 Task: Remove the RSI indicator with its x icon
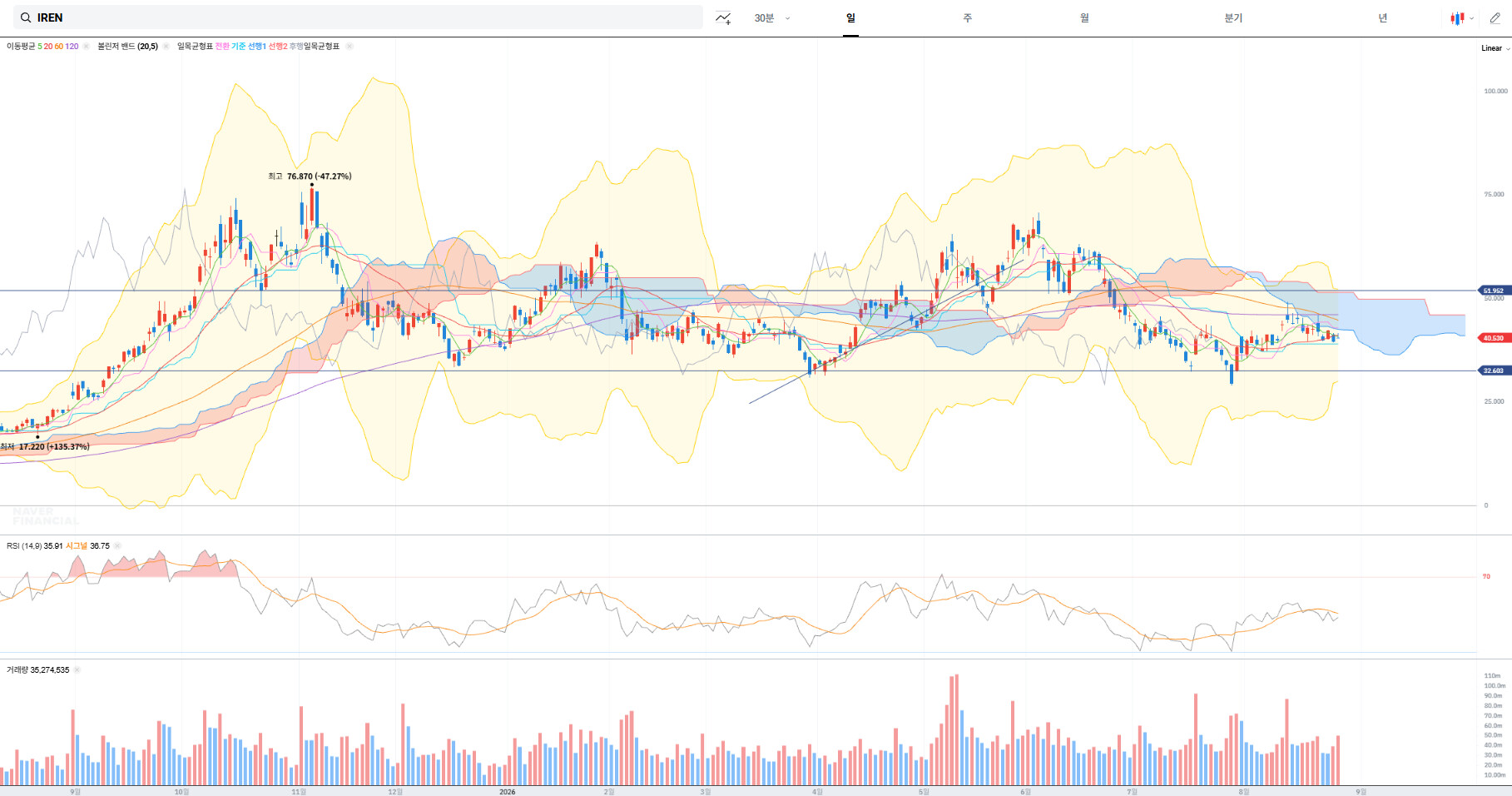[117, 546]
